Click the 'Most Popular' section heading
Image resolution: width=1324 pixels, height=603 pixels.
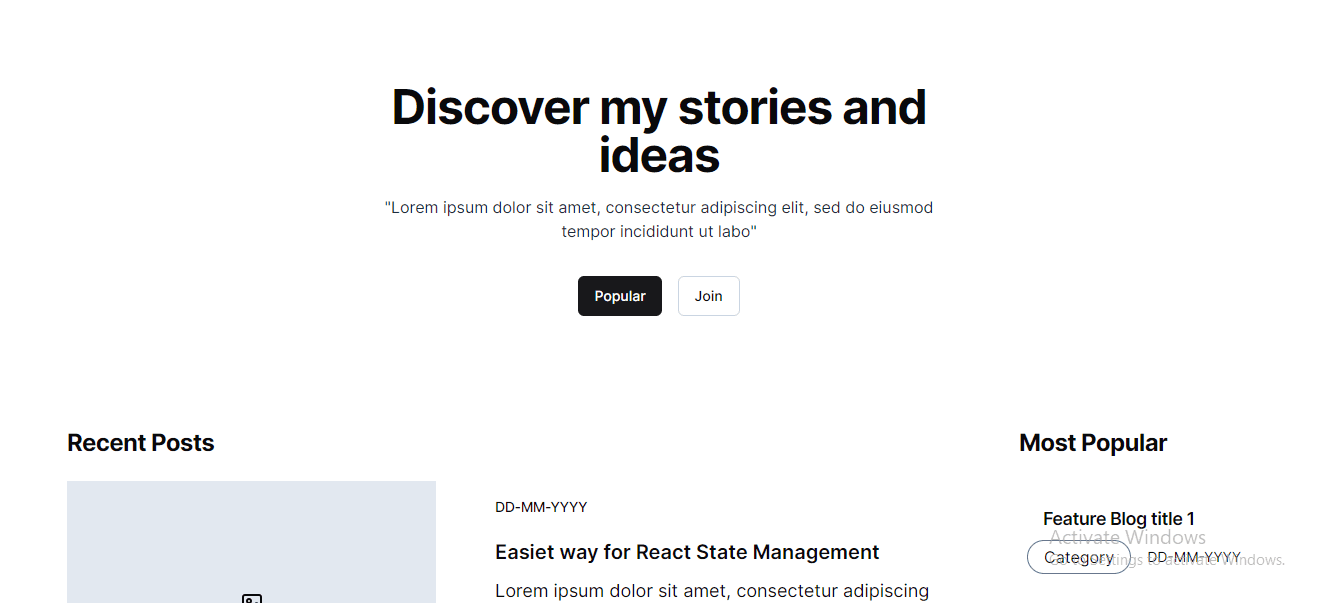click(1093, 442)
